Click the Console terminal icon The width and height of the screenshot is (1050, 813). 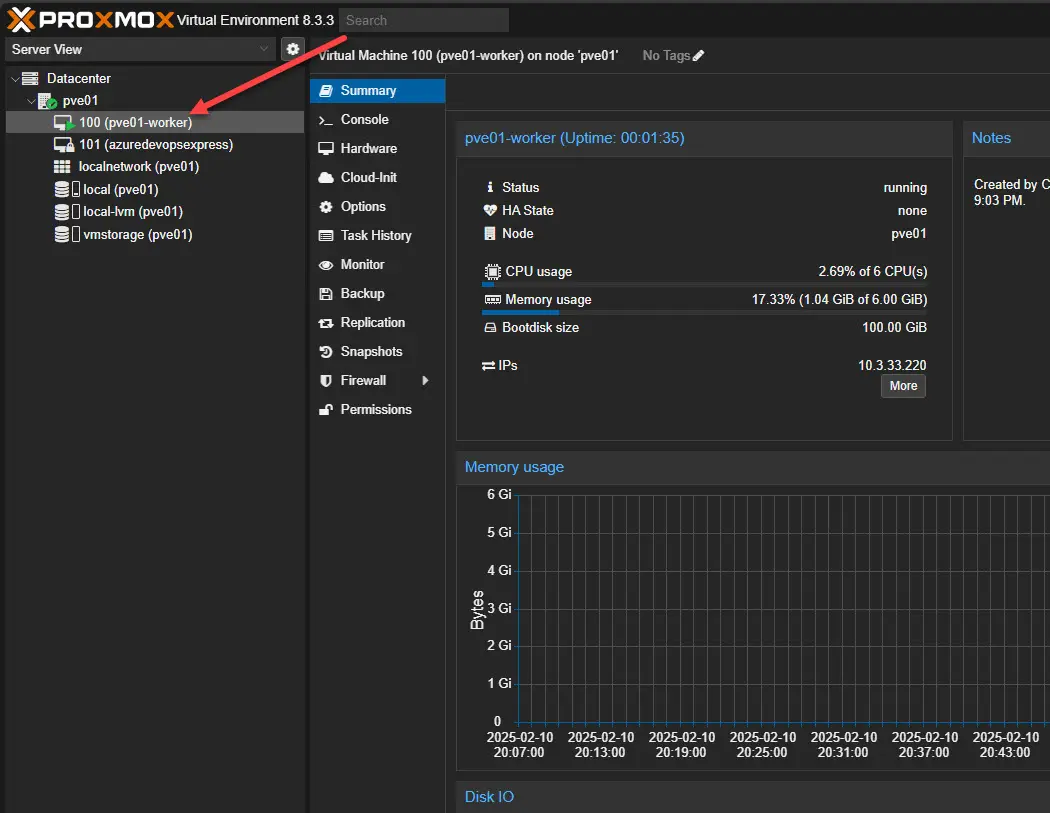[x=325, y=120]
